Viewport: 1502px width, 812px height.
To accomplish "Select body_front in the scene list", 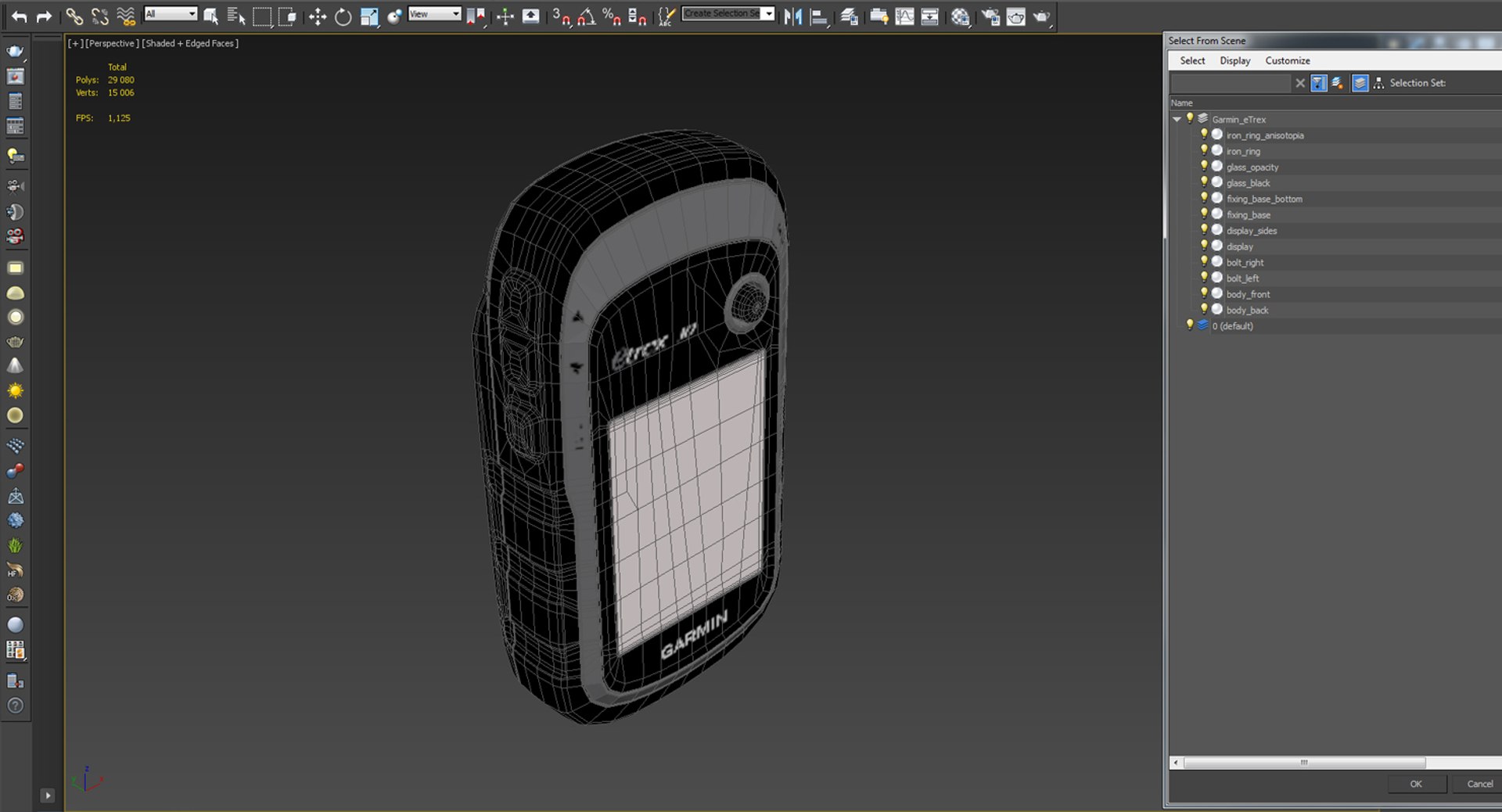I will [x=1248, y=295].
